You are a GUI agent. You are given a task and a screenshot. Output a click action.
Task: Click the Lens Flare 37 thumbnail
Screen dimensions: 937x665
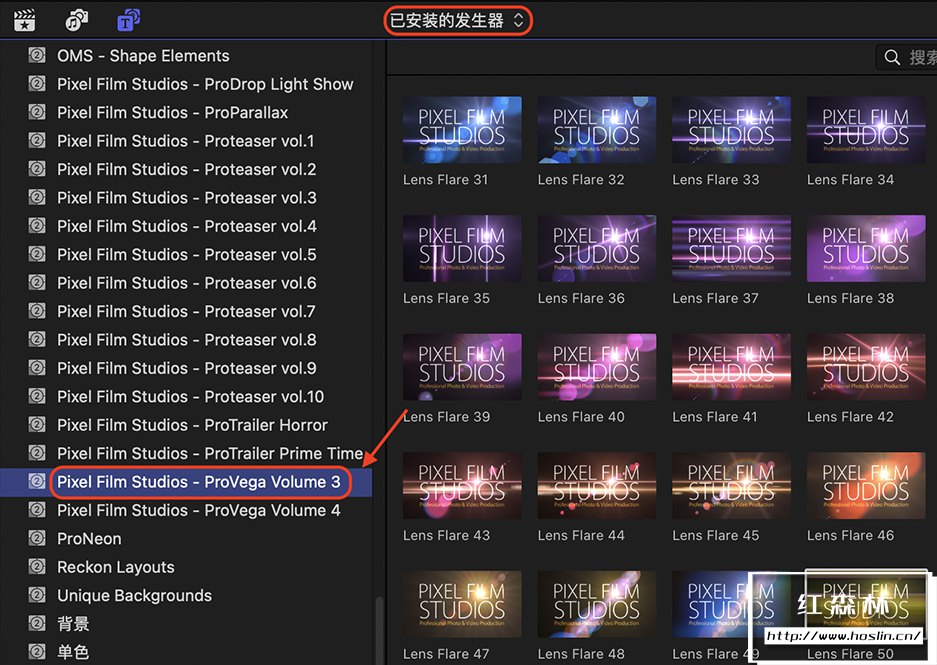tap(731, 248)
